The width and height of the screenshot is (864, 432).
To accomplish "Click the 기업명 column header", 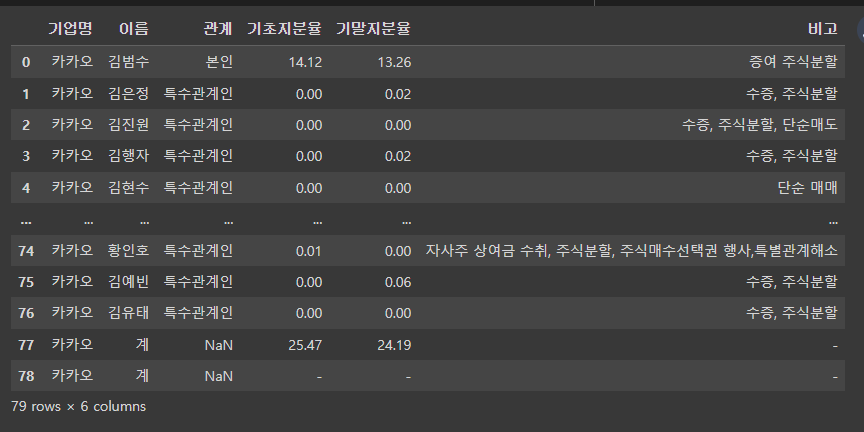I will point(70,29).
